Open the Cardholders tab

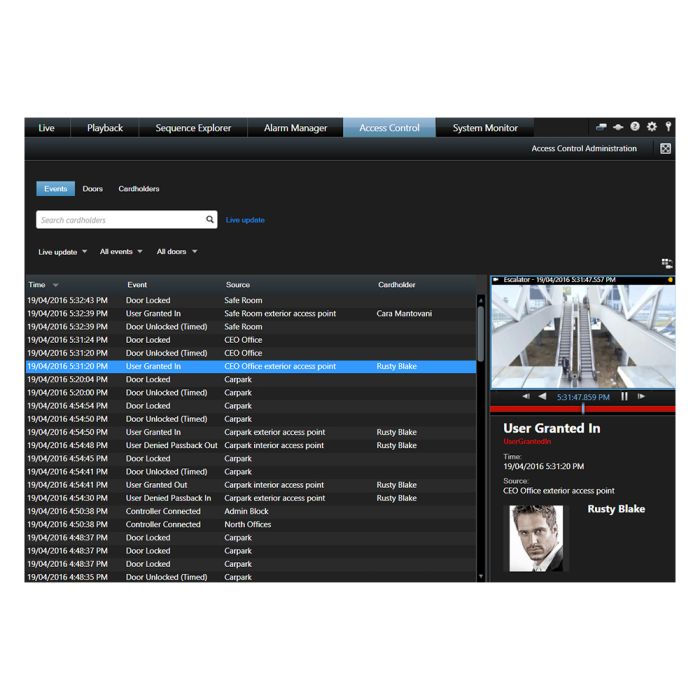pos(139,189)
